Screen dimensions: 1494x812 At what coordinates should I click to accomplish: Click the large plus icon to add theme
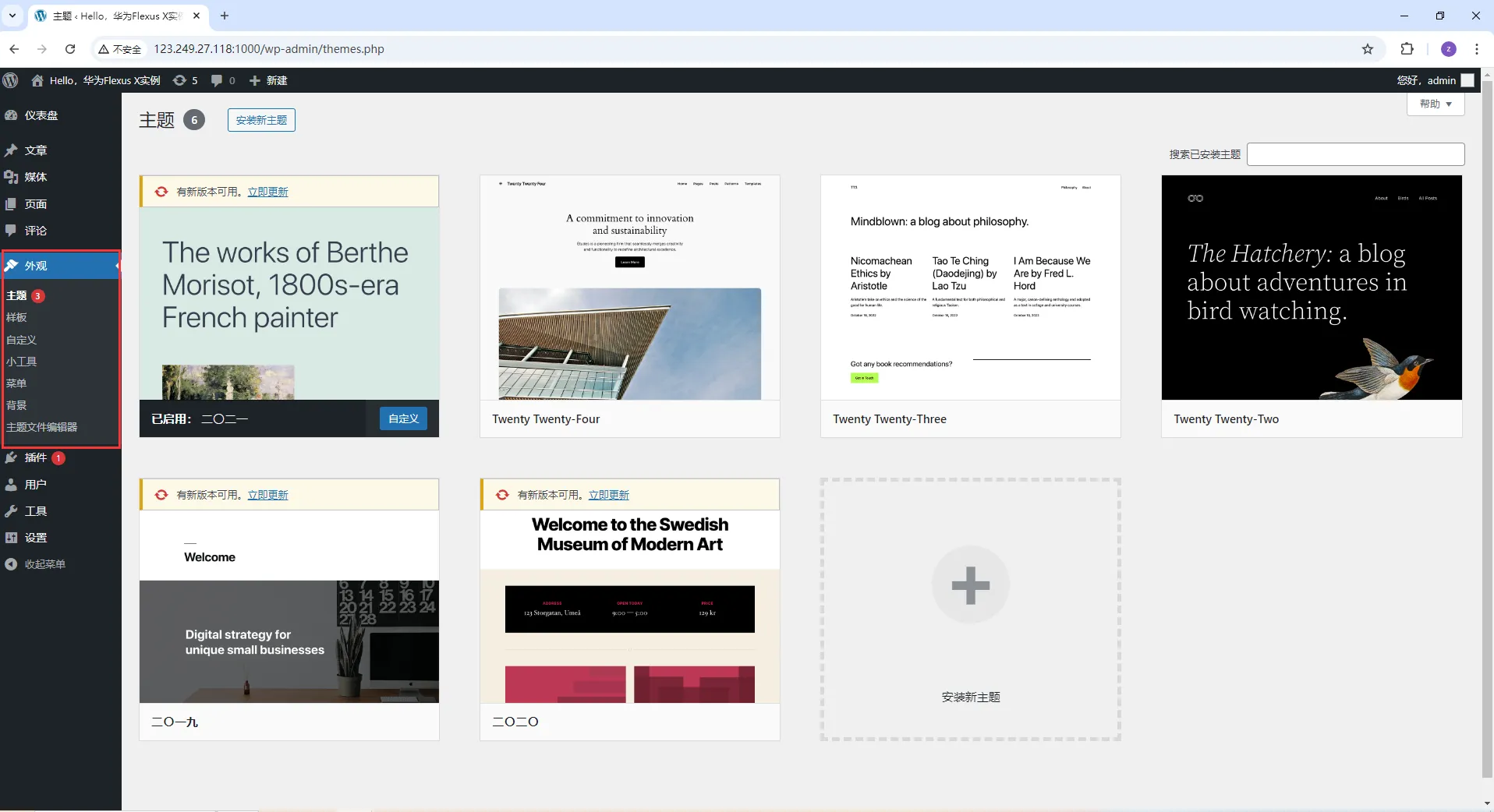pyautogui.click(x=971, y=585)
